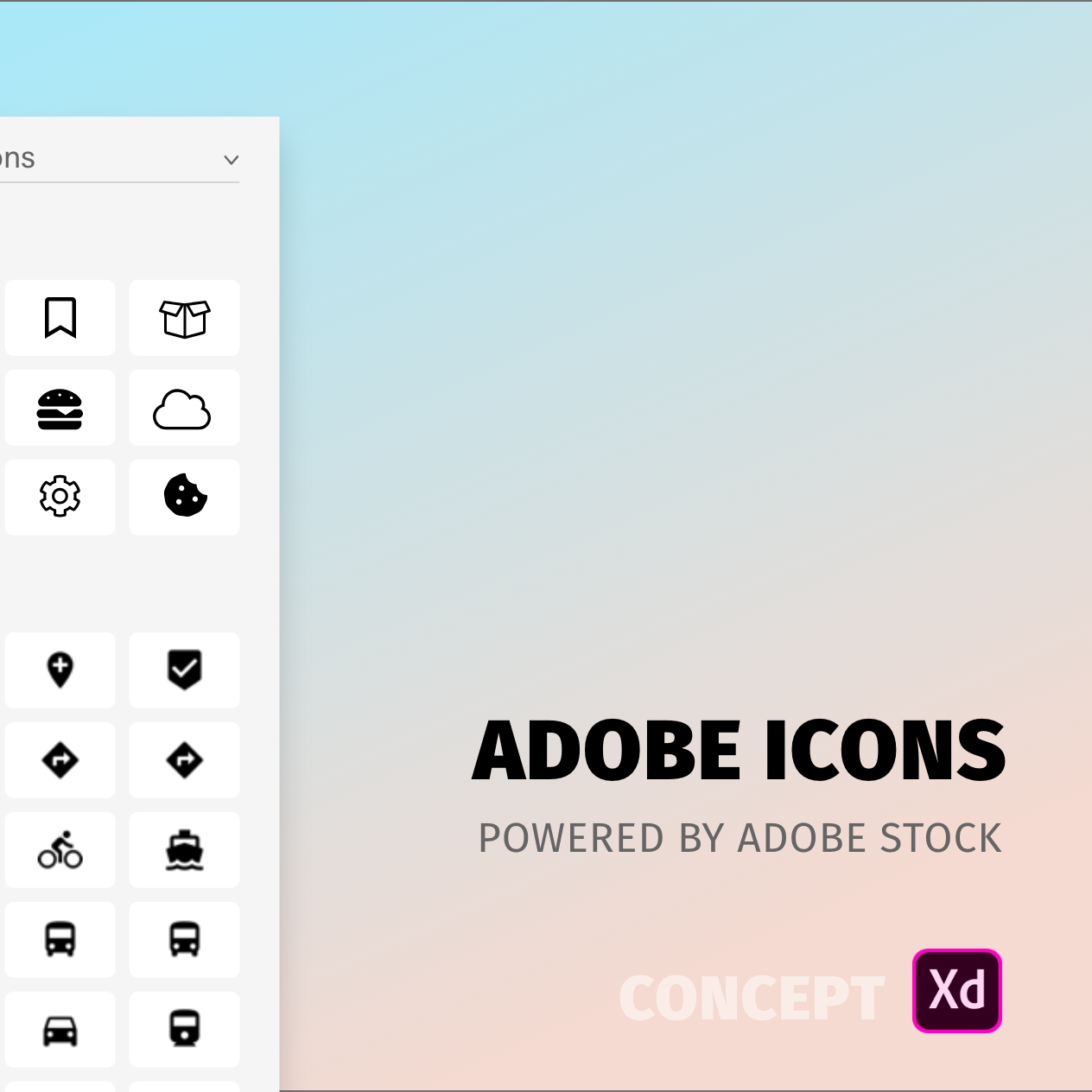The image size is (1092, 1092).
Task: Pick the right bus icon
Action: pos(184,940)
